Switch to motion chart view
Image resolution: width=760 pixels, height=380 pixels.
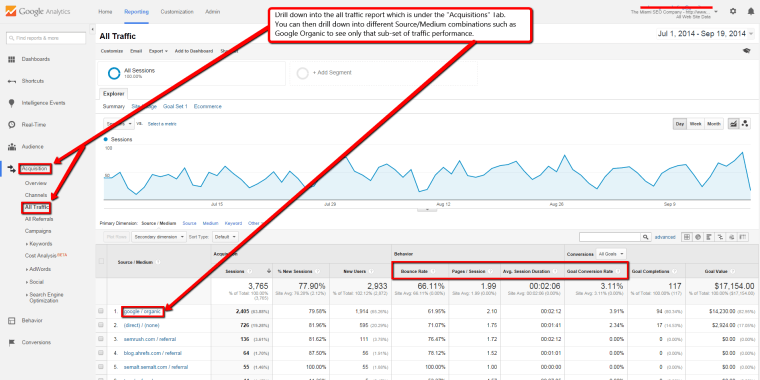pyautogui.click(x=745, y=124)
